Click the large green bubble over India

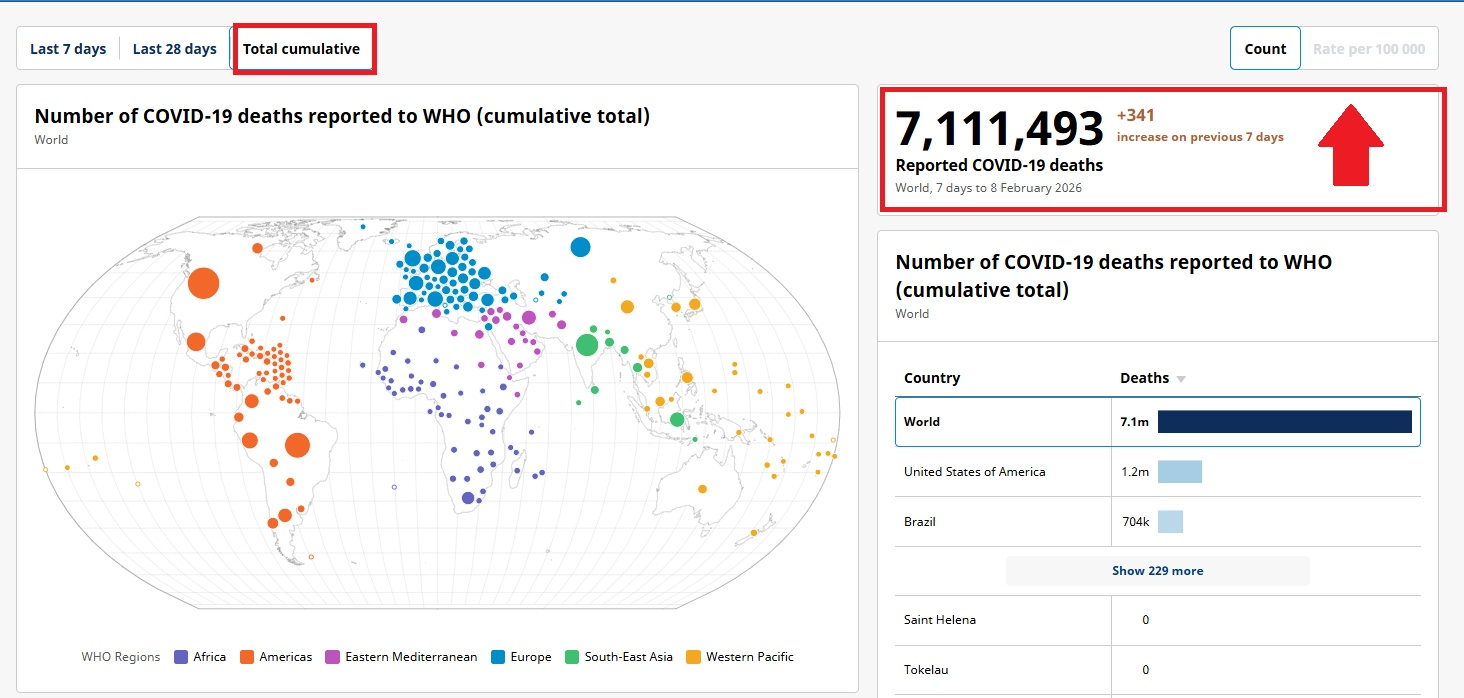[x=587, y=345]
